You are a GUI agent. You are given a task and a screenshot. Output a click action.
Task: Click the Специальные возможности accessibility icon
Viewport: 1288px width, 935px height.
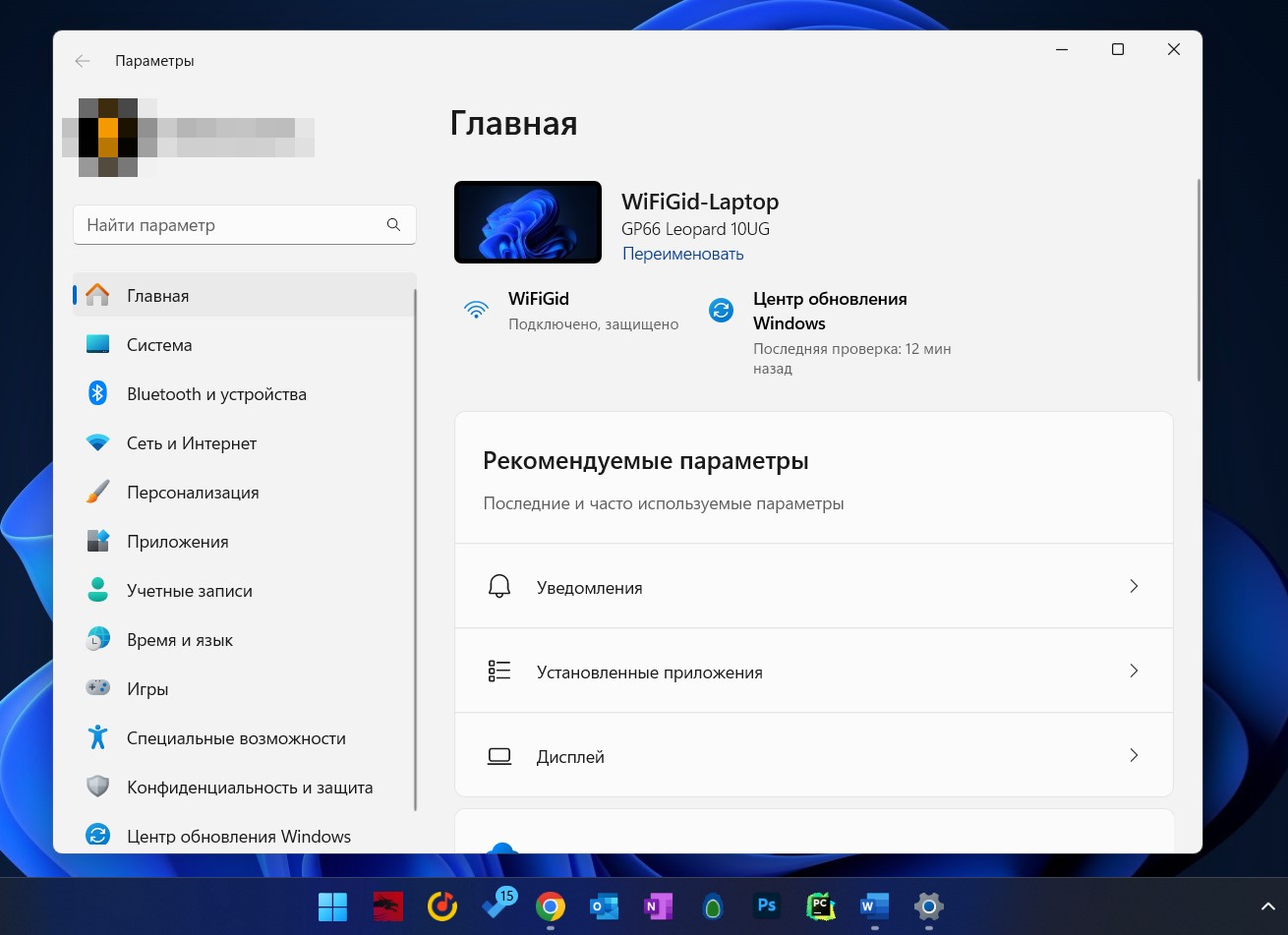pyautogui.click(x=97, y=737)
